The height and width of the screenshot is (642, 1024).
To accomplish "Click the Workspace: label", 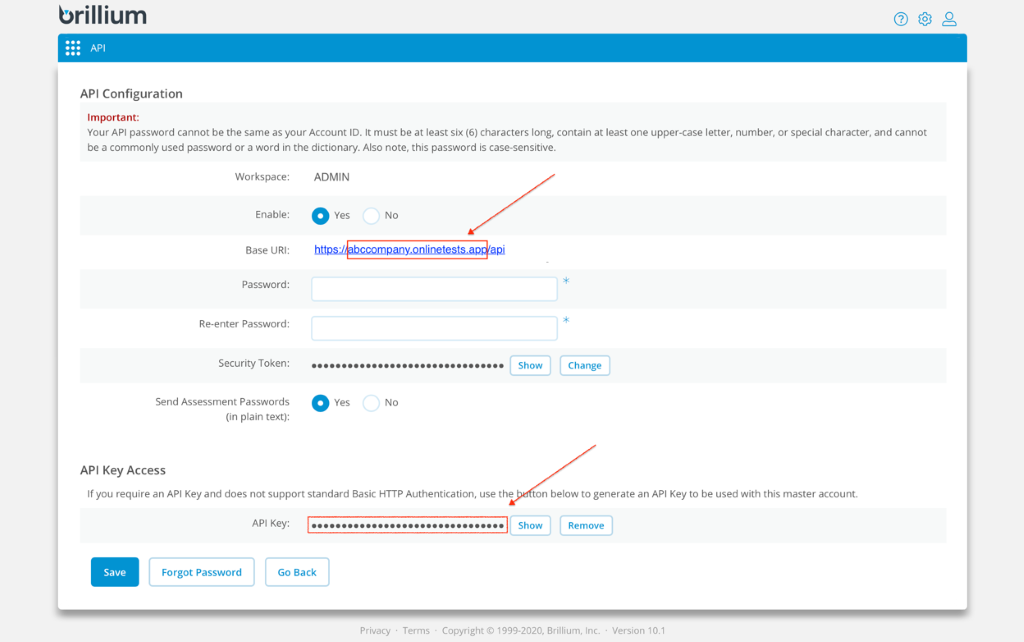I will coord(262,177).
